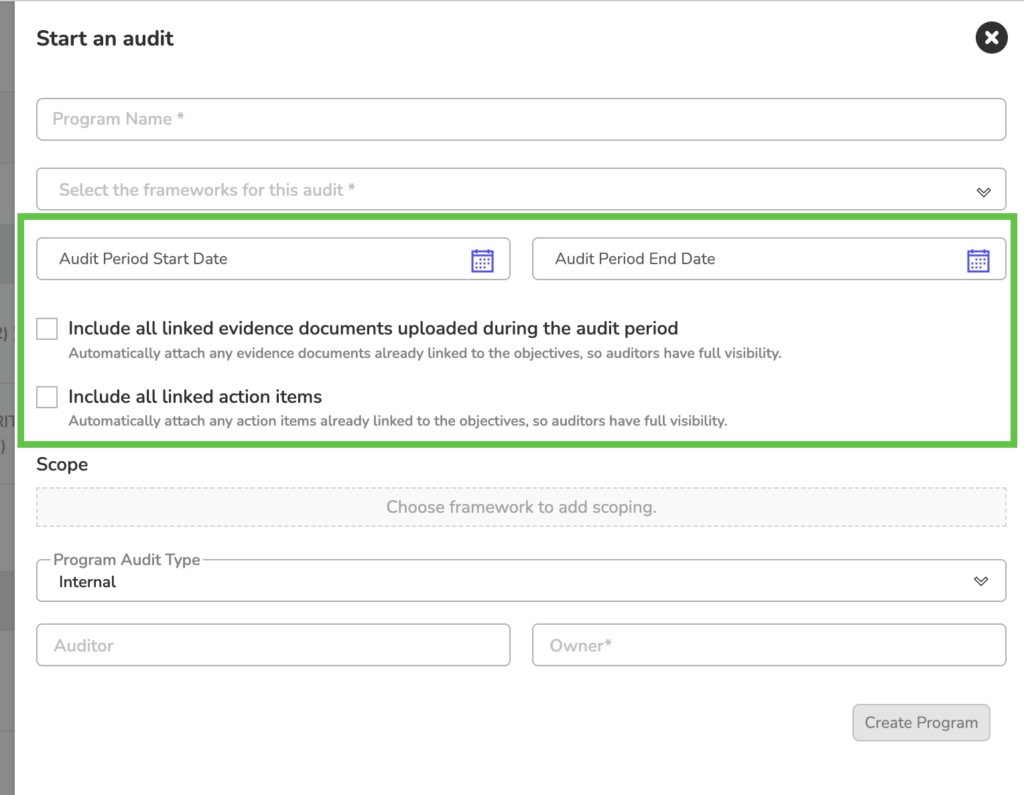
Task: Select the Owner text field
Action: pos(768,645)
